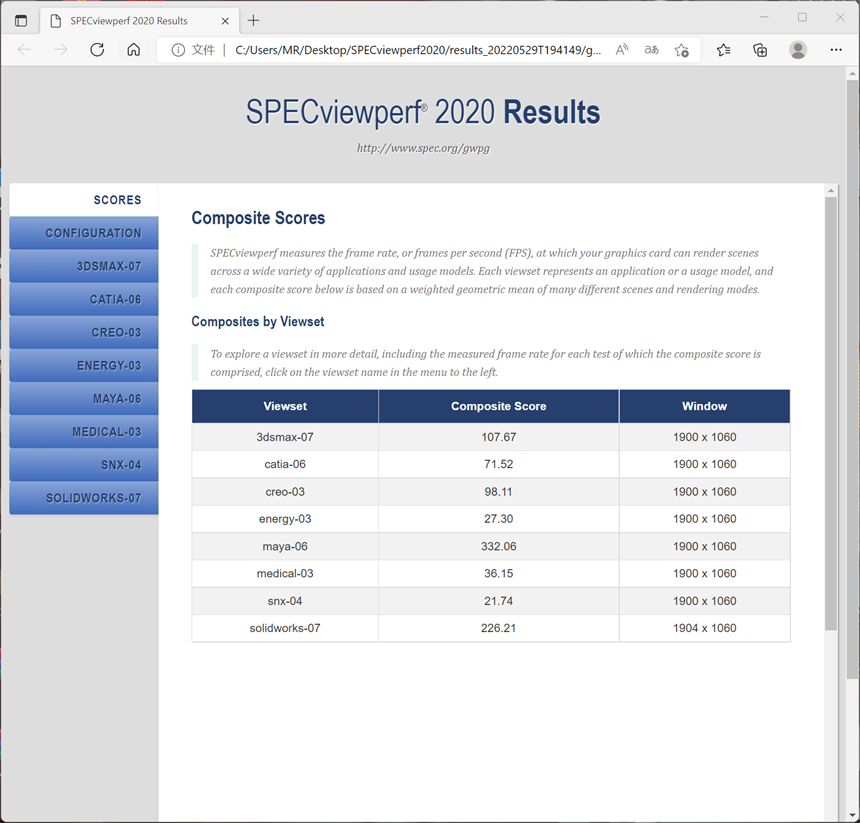
Task: Select the solidworks-07 table cell
Action: click(x=285, y=628)
